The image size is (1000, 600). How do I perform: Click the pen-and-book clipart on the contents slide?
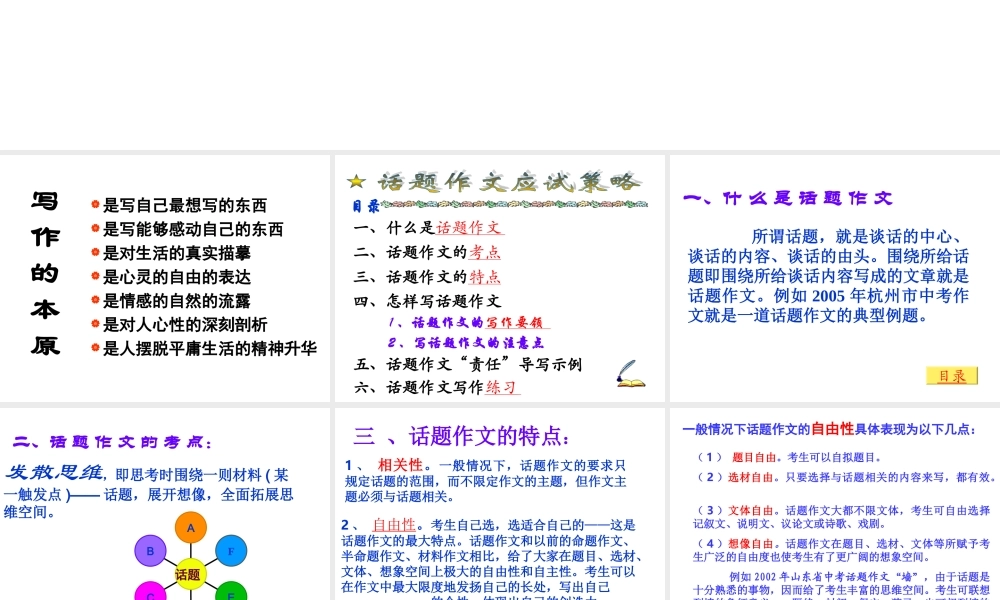(x=628, y=376)
